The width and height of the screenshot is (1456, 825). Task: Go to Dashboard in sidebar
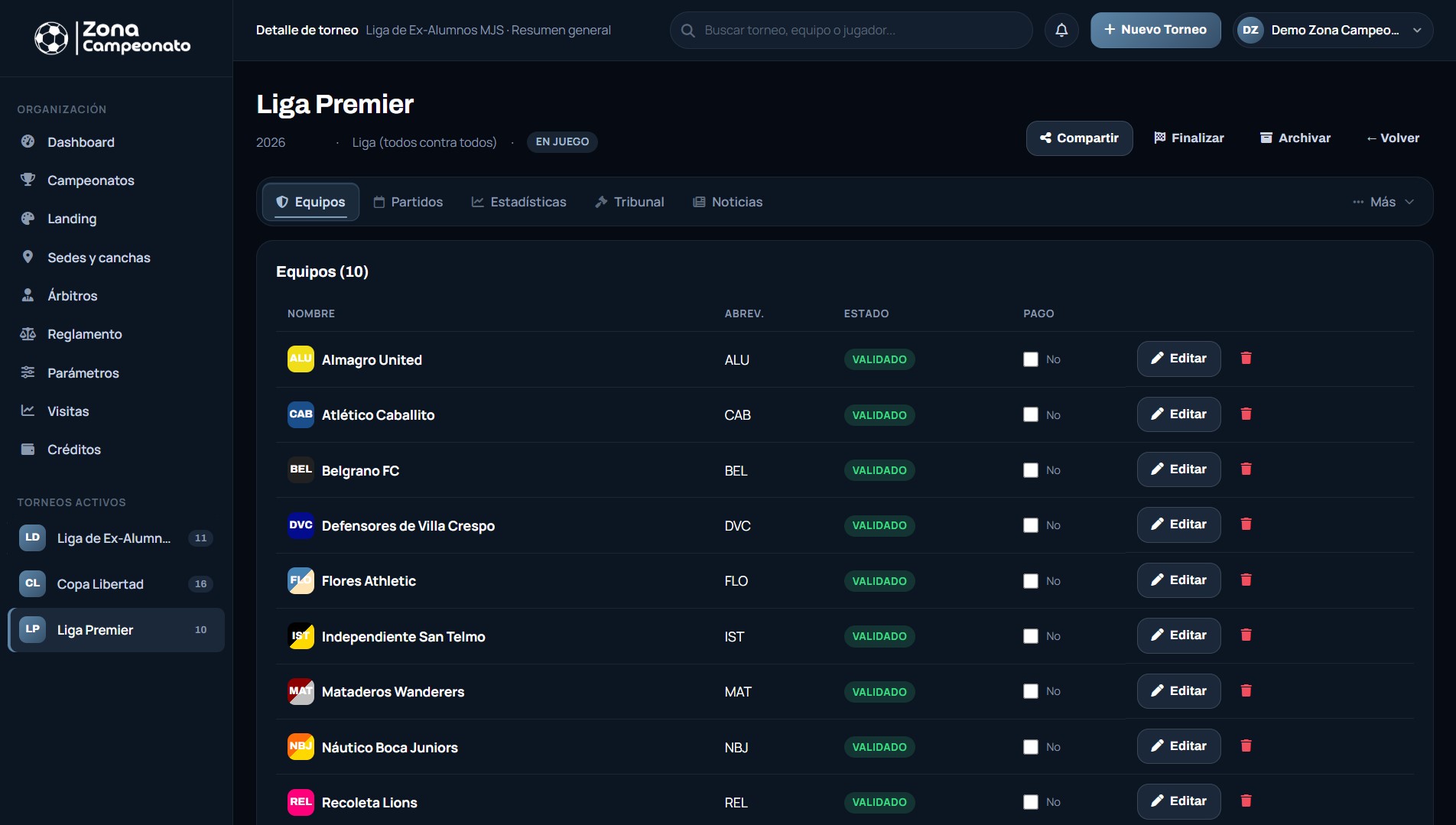pyautogui.click(x=116, y=142)
